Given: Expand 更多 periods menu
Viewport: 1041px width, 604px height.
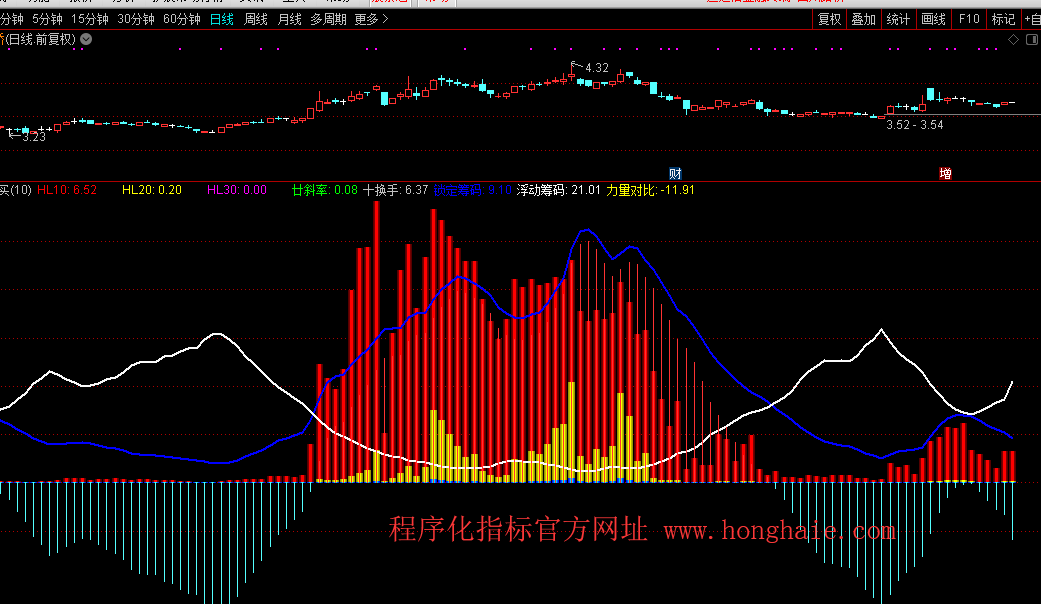Looking at the screenshot, I should pos(372,19).
